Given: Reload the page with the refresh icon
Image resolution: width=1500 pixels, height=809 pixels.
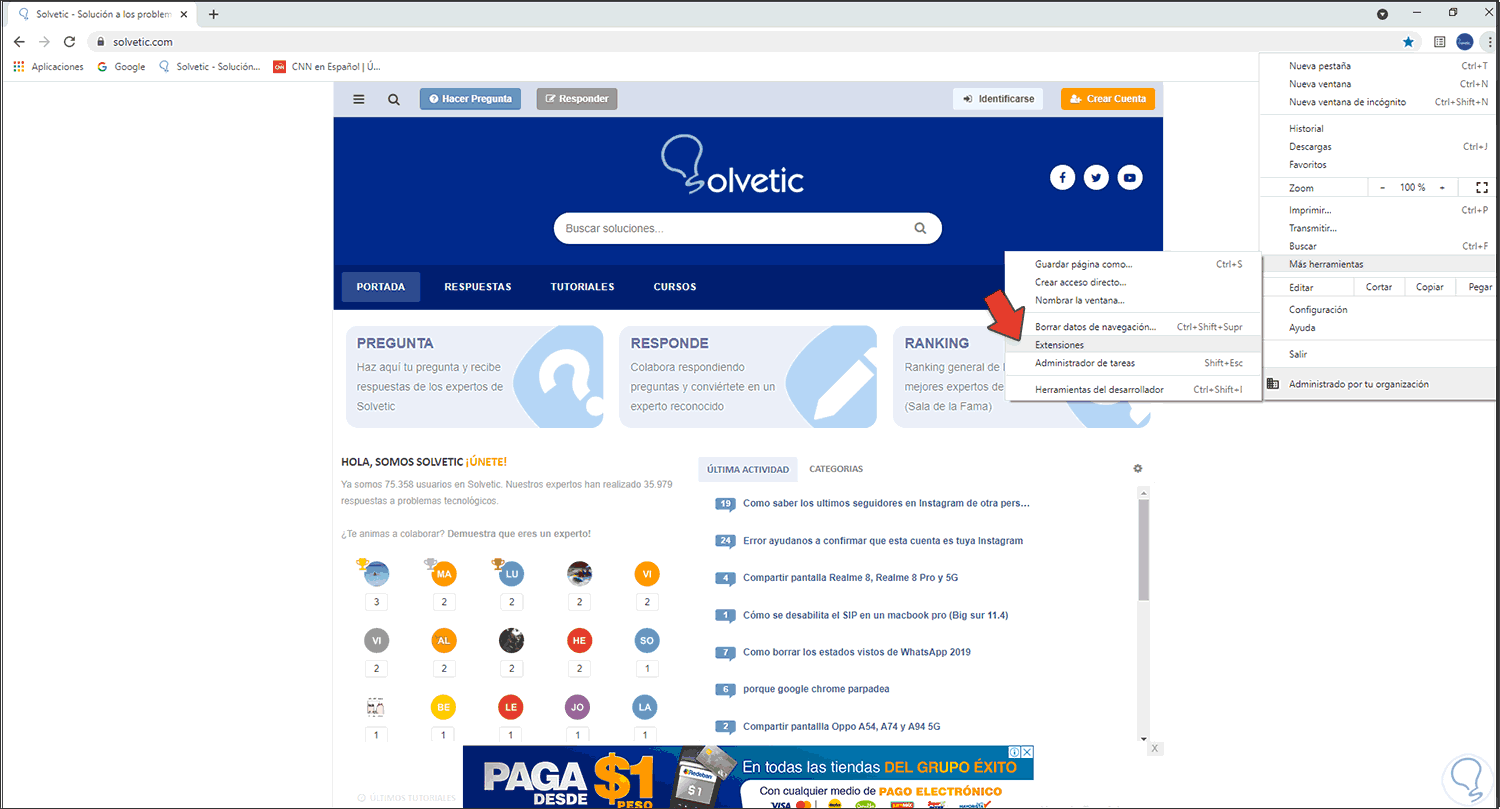Looking at the screenshot, I should click(69, 42).
